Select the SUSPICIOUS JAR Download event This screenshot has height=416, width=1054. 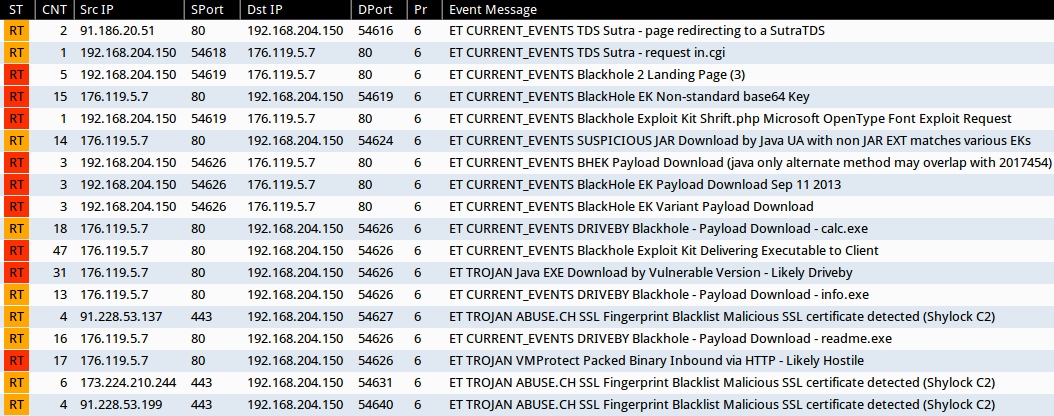point(740,141)
